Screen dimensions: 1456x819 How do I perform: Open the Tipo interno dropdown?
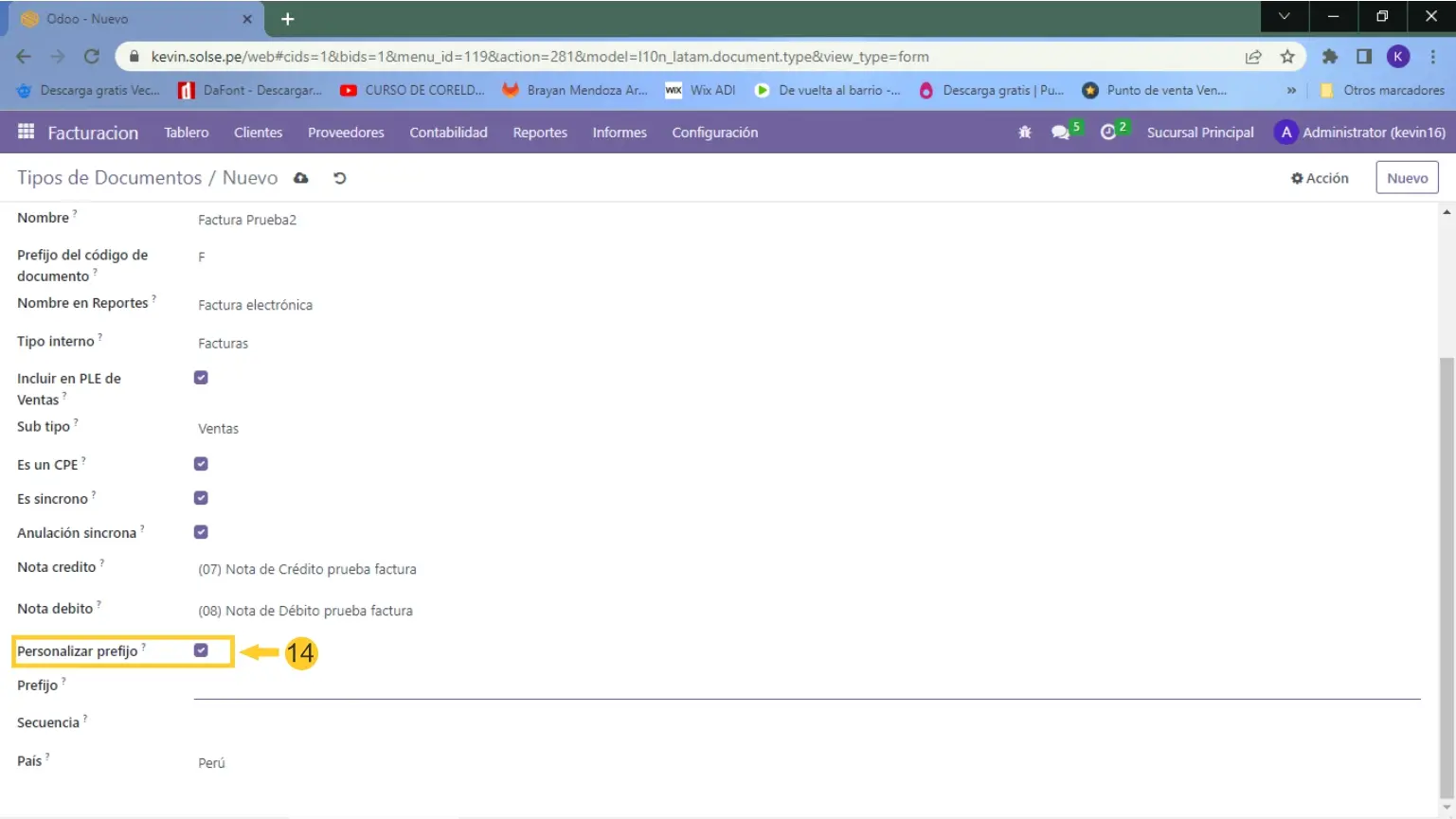379,344
